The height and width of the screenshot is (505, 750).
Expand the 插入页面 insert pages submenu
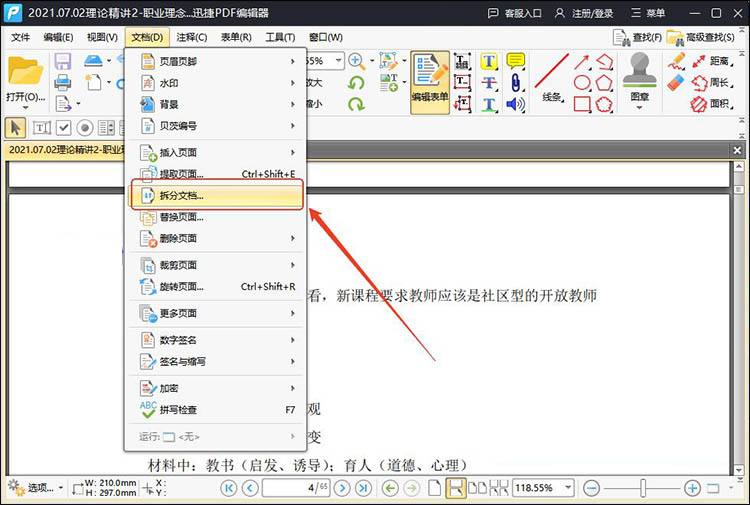(x=216, y=153)
